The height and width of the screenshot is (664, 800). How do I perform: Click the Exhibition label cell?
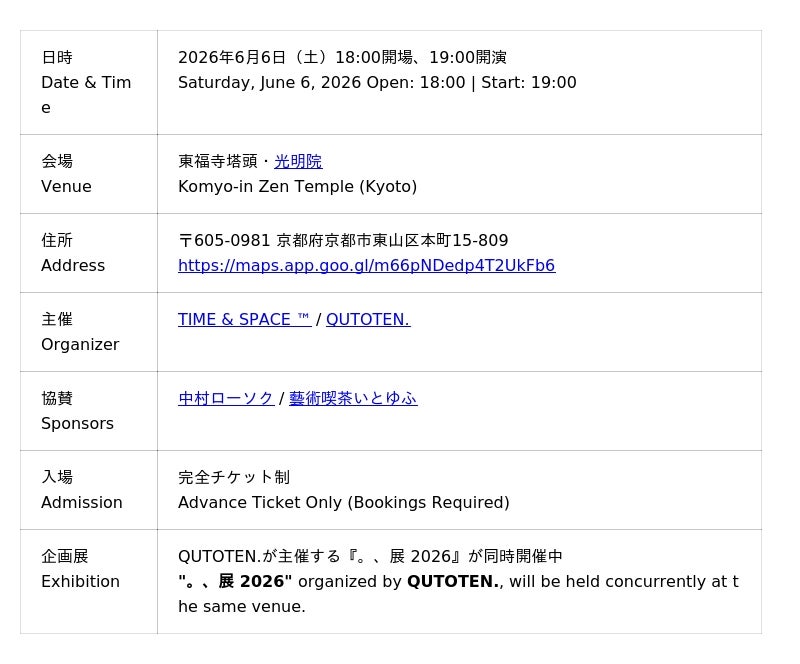[89, 582]
